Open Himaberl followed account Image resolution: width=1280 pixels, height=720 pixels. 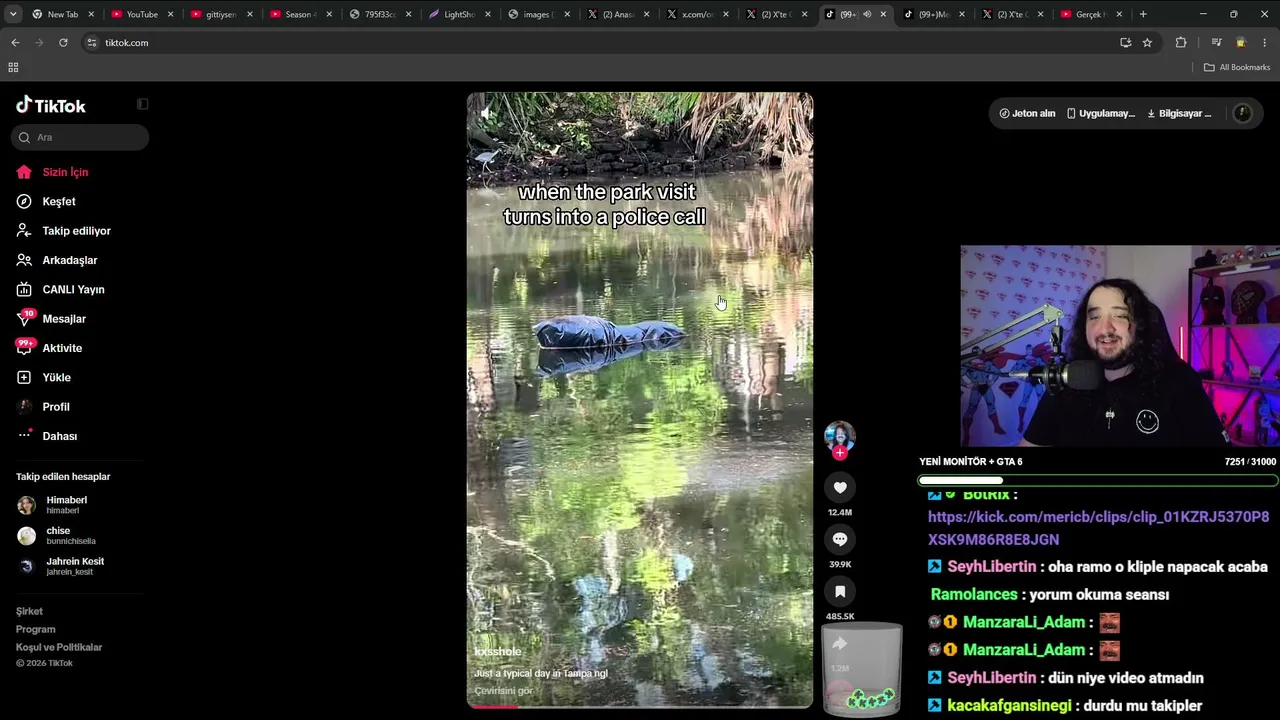point(66,505)
